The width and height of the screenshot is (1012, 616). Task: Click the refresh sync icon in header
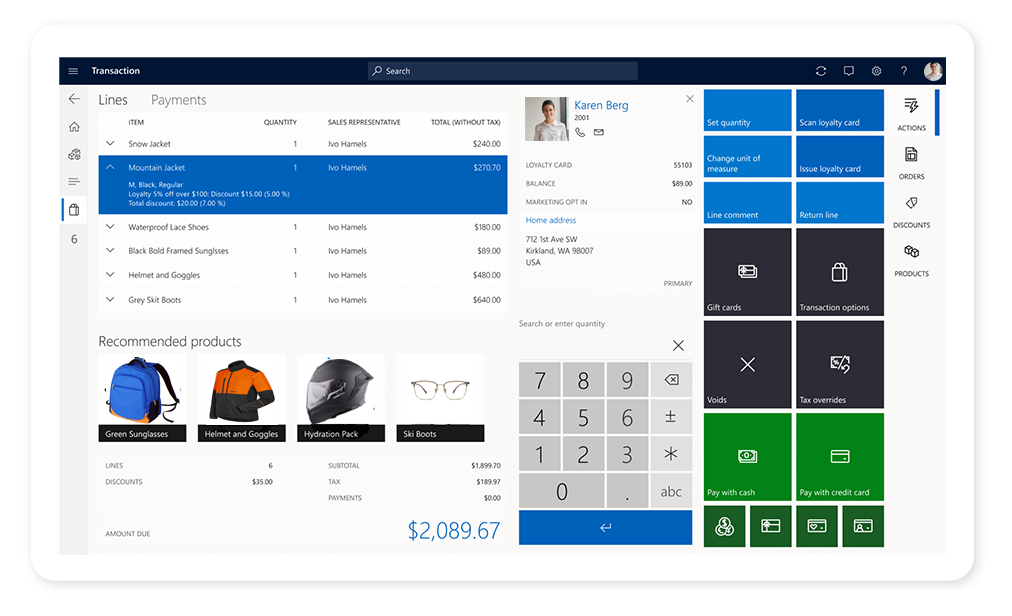pyautogui.click(x=821, y=71)
